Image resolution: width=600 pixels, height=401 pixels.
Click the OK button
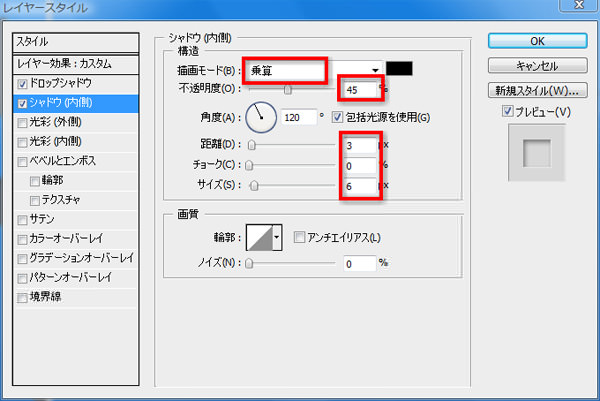(537, 41)
